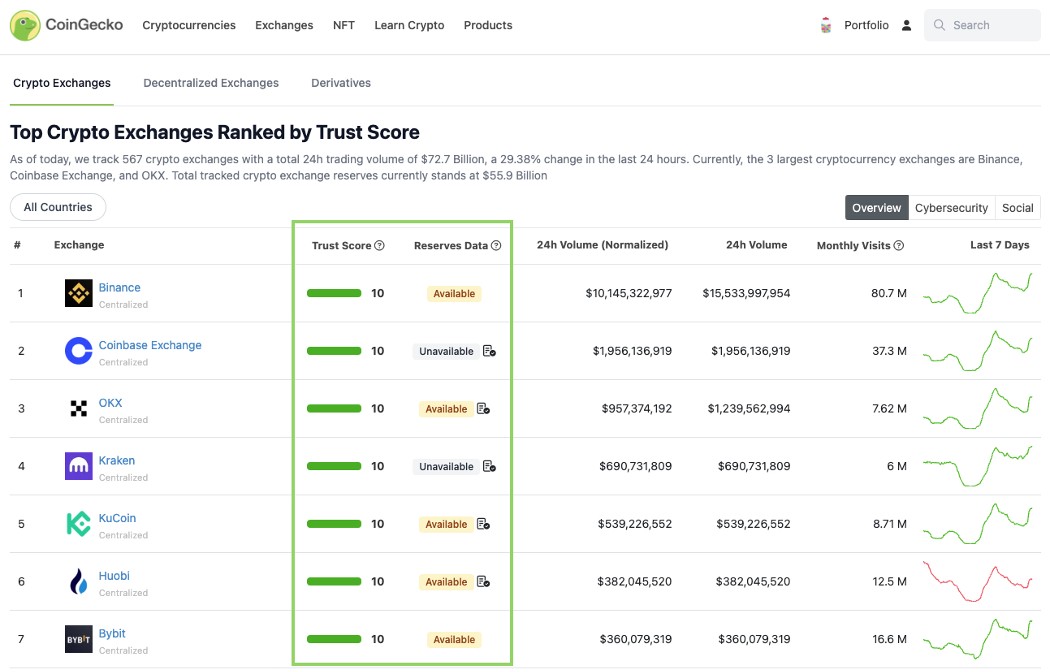Open the user account profile icon

(906, 25)
